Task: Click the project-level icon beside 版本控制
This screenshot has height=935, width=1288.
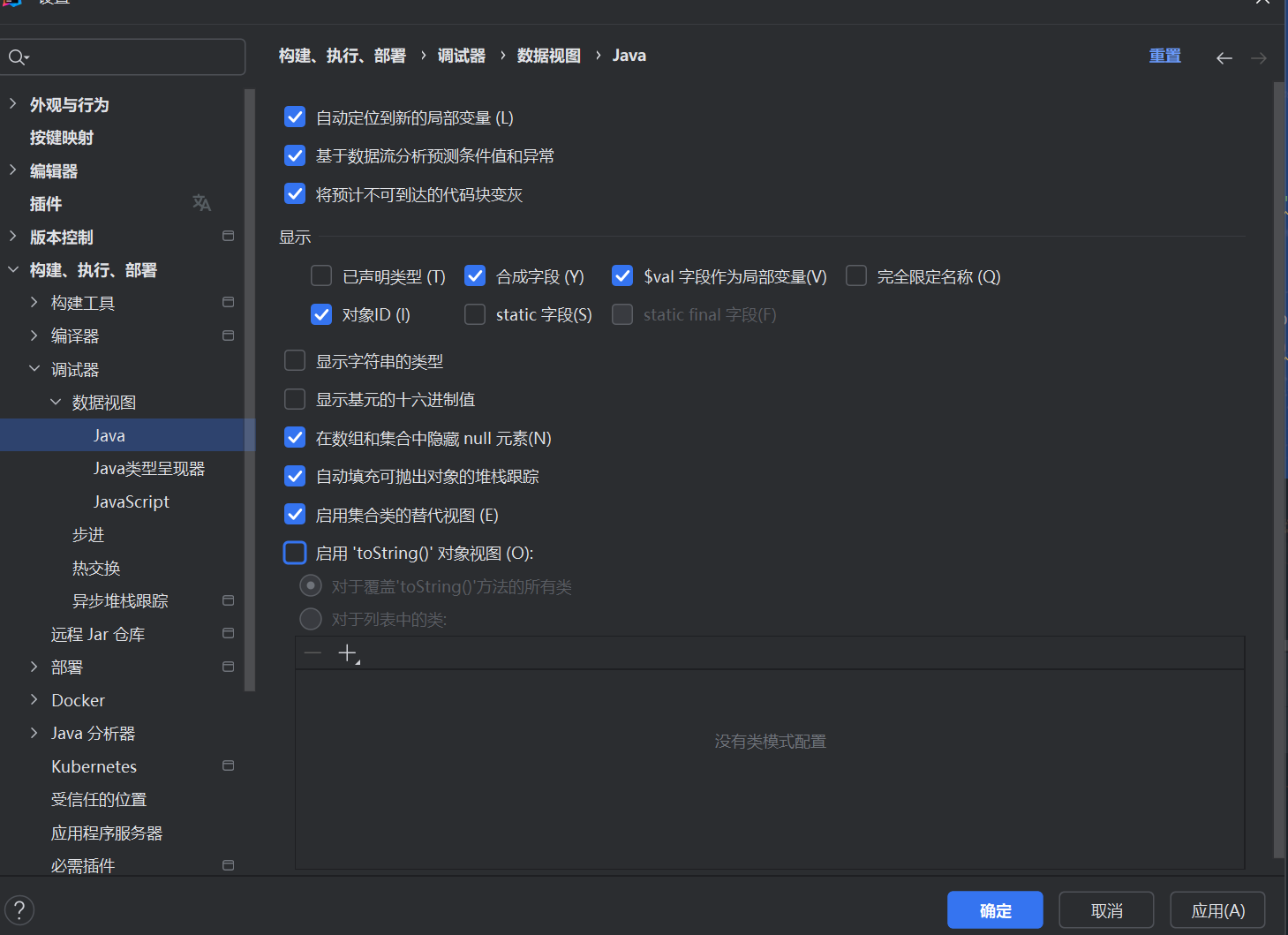Action: pyautogui.click(x=228, y=237)
